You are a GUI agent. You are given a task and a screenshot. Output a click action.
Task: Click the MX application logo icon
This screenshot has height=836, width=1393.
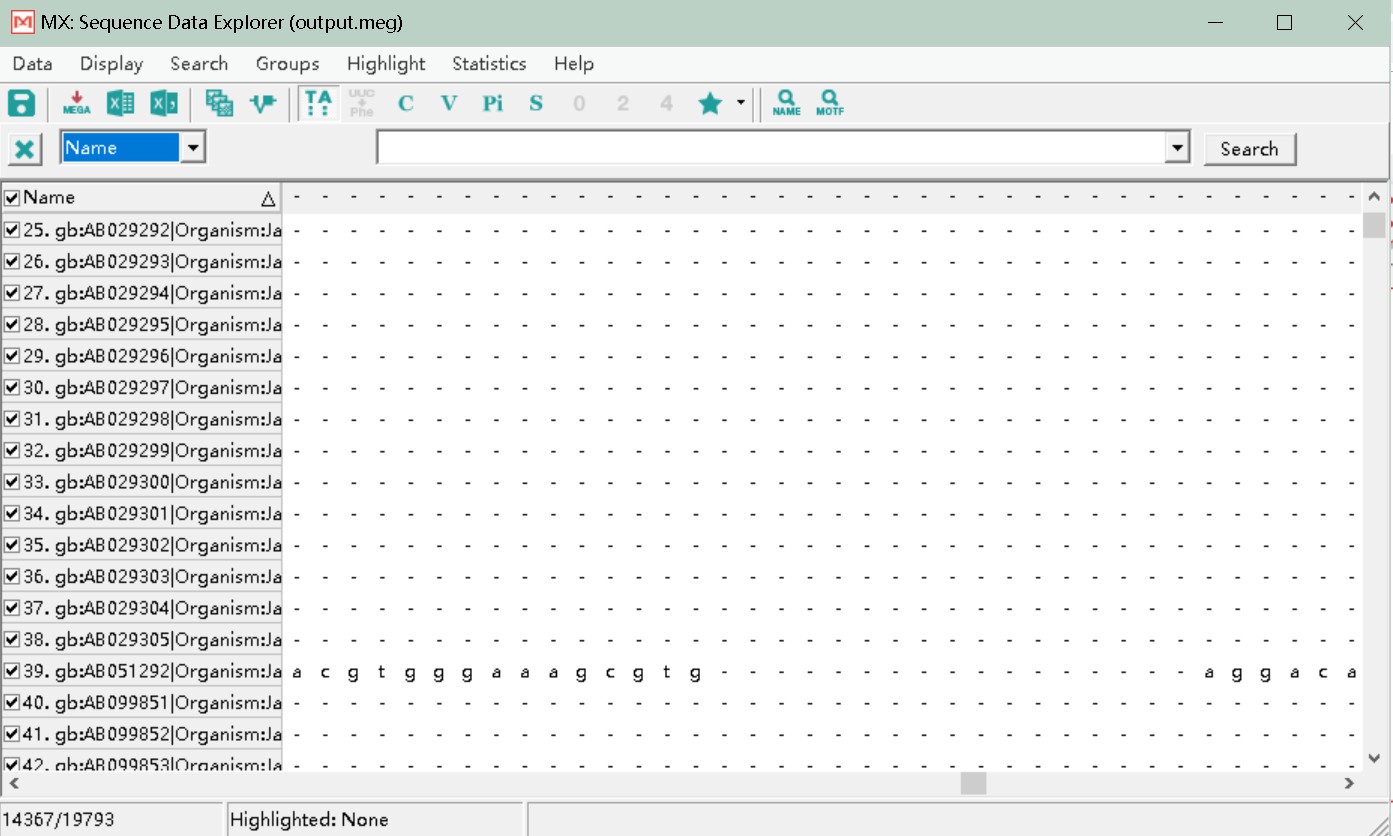click(x=22, y=22)
